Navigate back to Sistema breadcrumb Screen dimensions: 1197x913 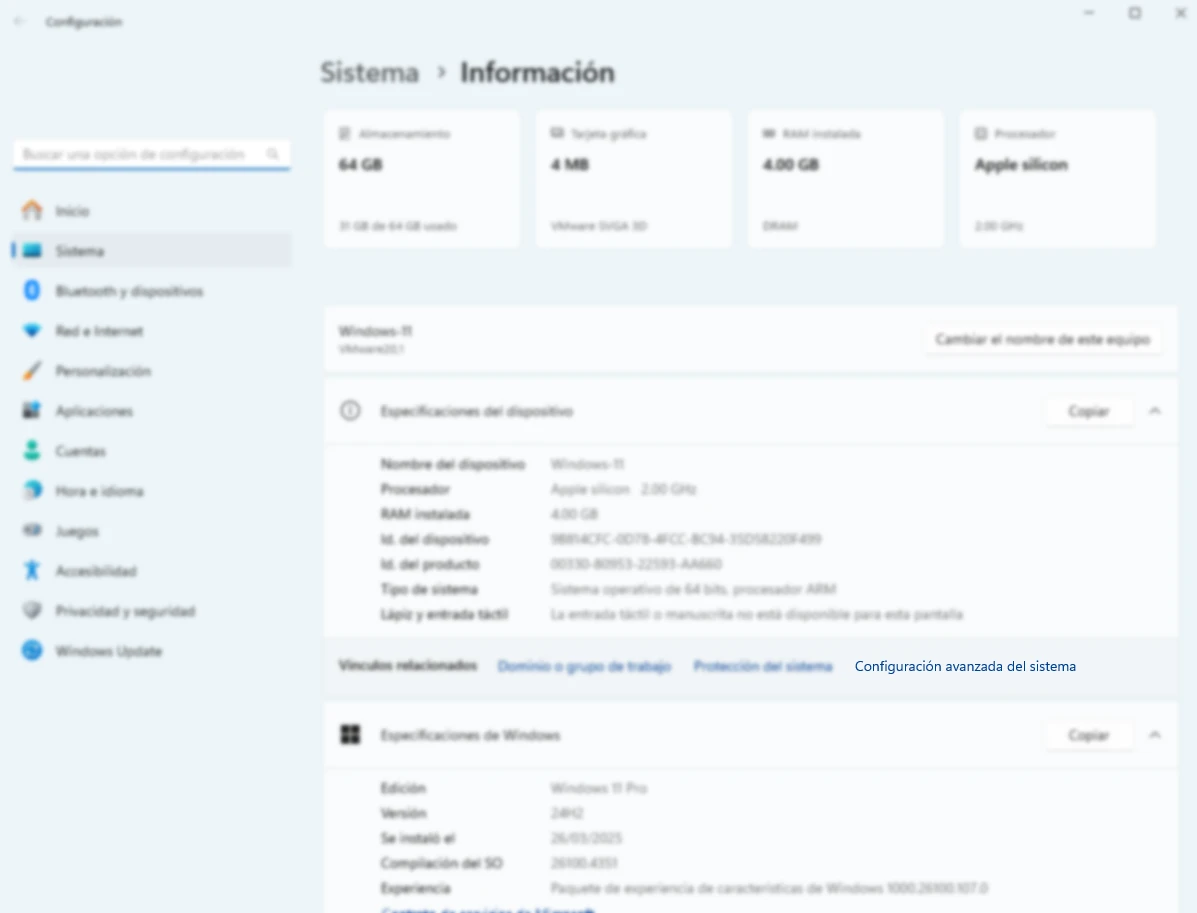point(369,73)
